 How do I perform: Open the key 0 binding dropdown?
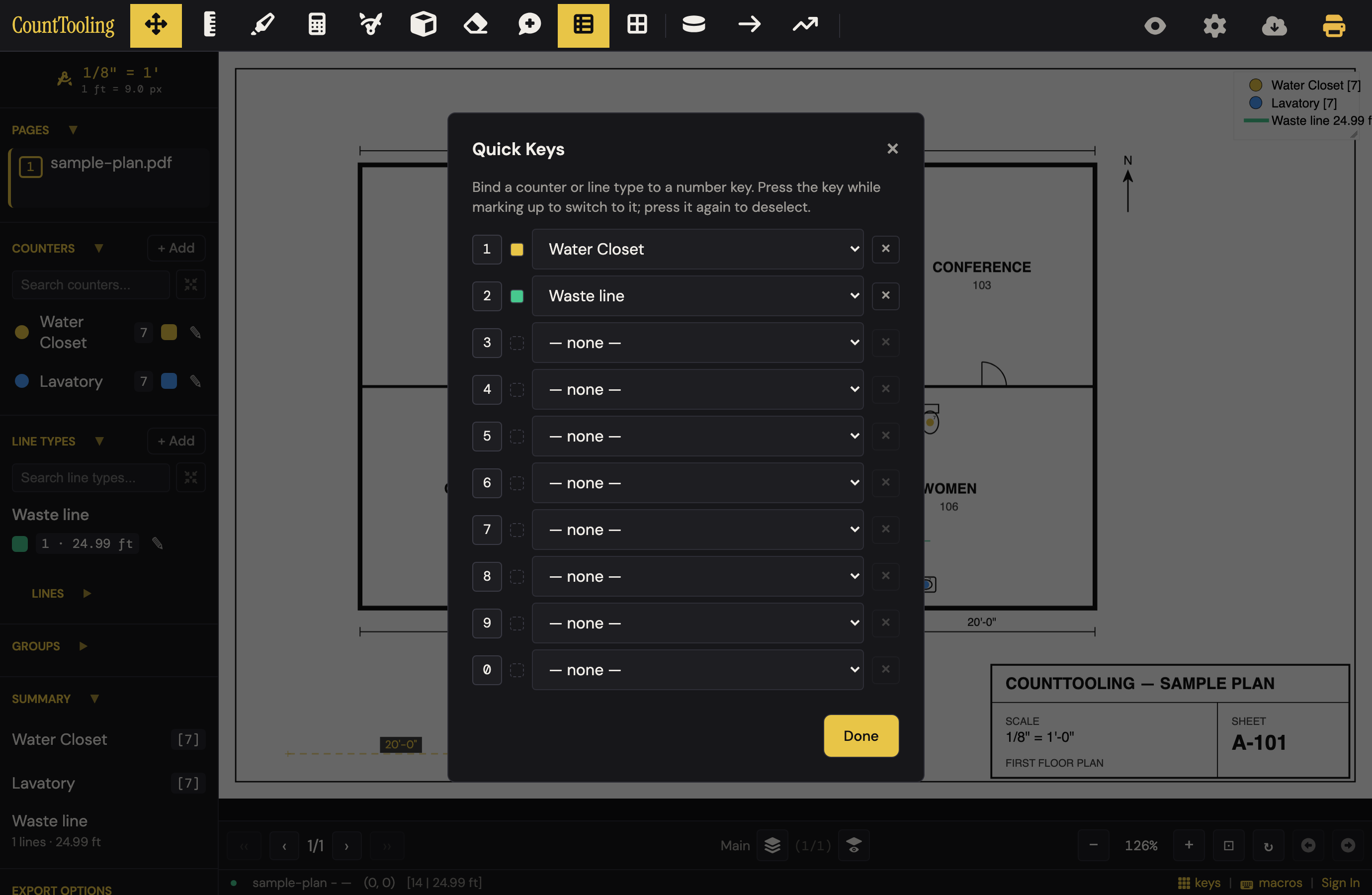click(x=697, y=670)
